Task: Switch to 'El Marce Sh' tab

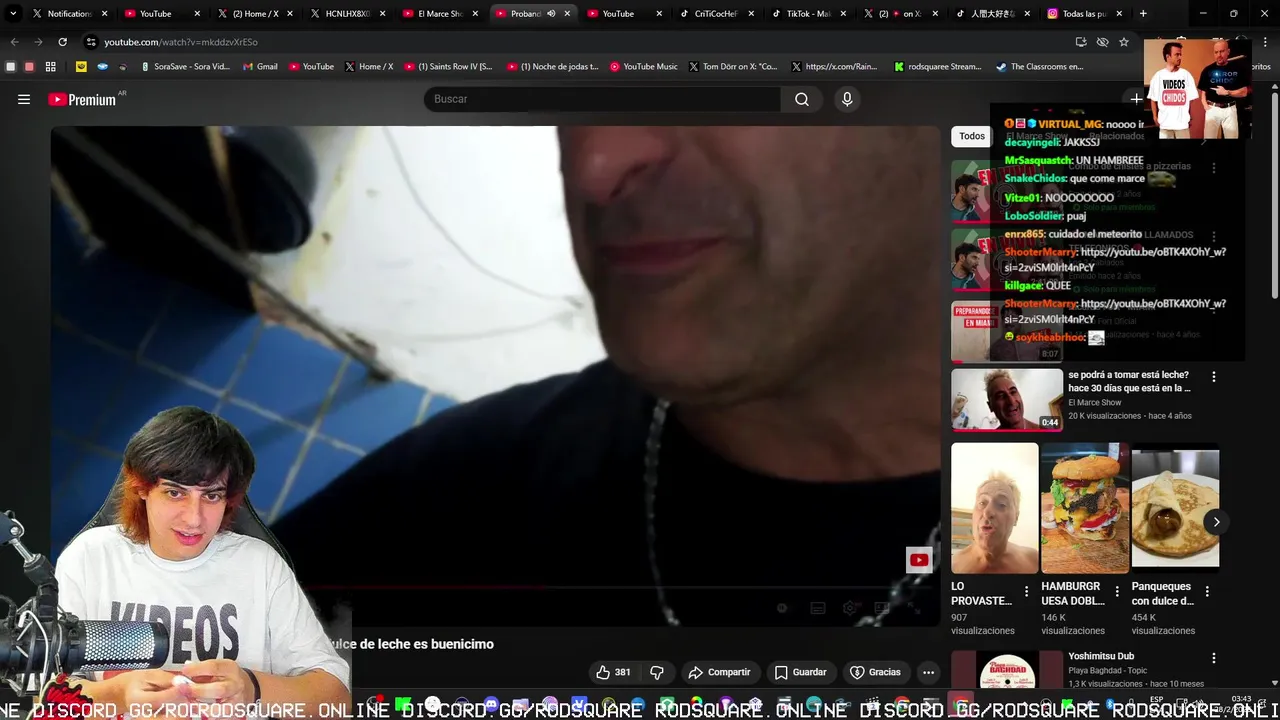Action: tap(440, 14)
